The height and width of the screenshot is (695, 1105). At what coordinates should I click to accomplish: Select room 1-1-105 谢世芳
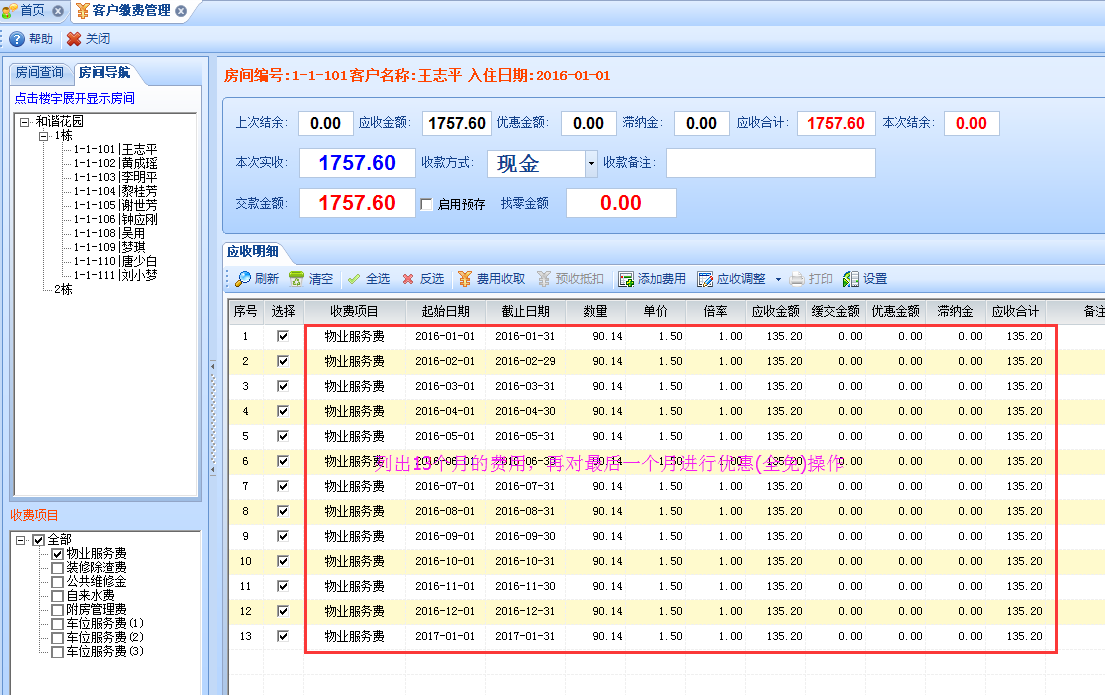[116, 205]
